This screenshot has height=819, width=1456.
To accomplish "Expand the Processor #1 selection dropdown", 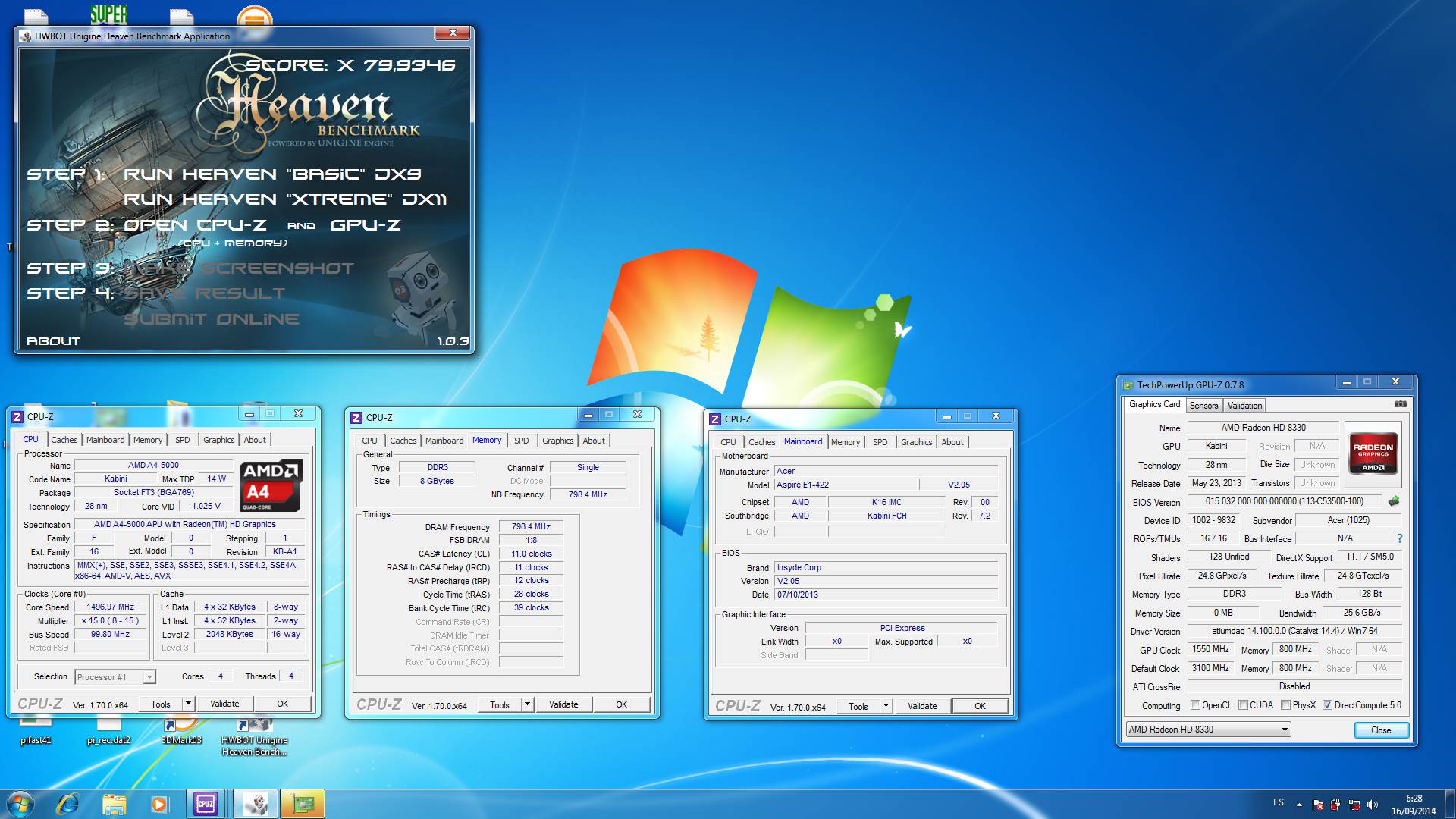I will [149, 677].
